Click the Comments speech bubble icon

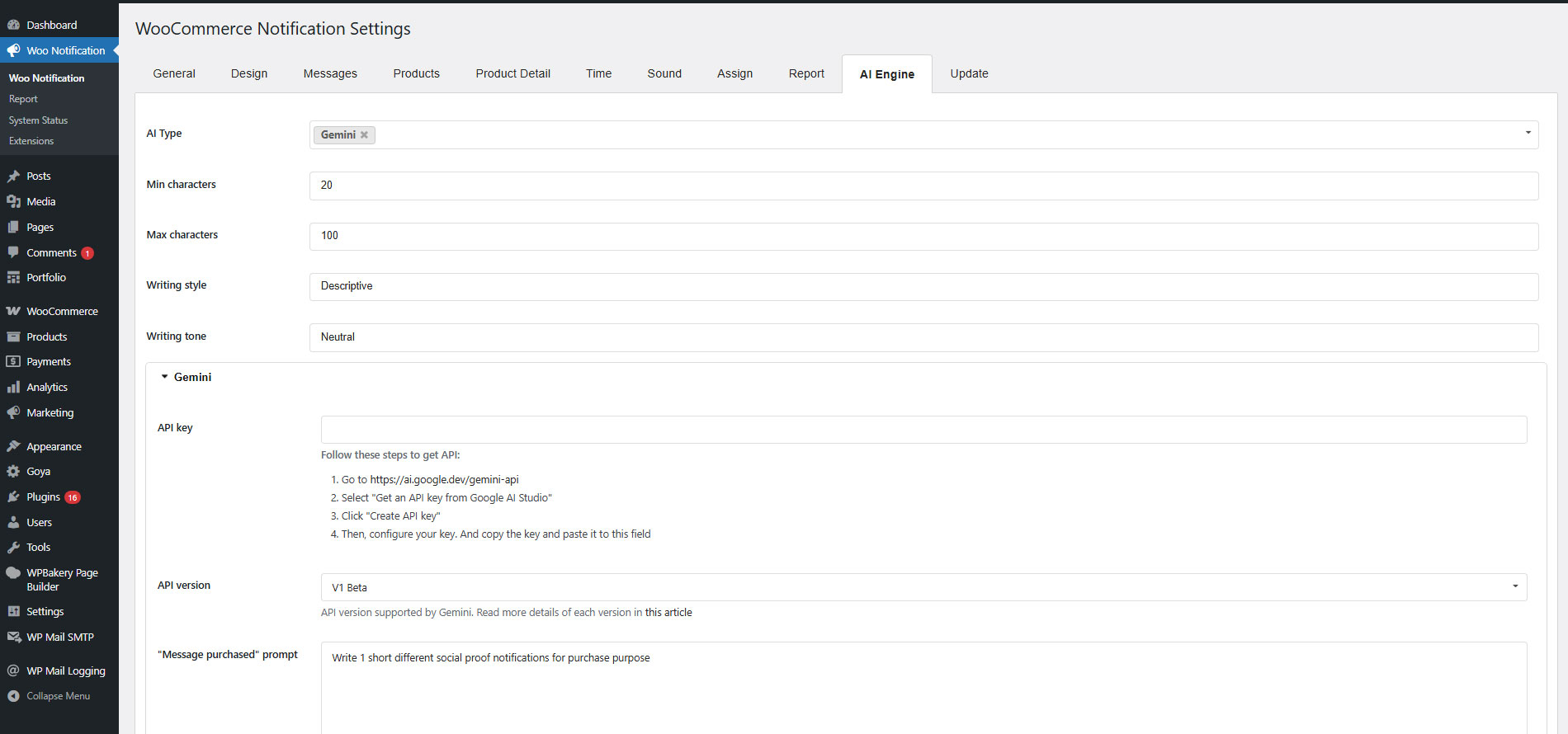coord(13,252)
